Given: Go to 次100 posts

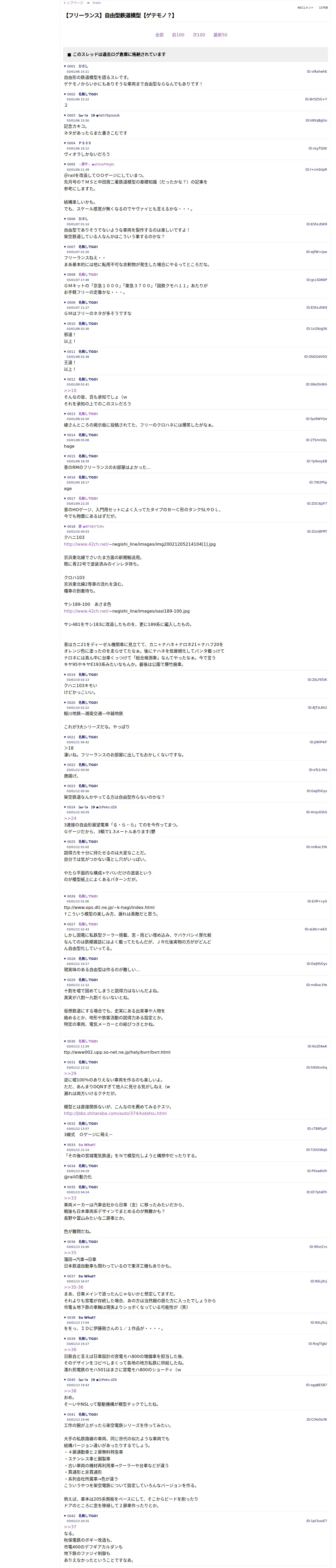Looking at the screenshot, I should click(x=199, y=35).
